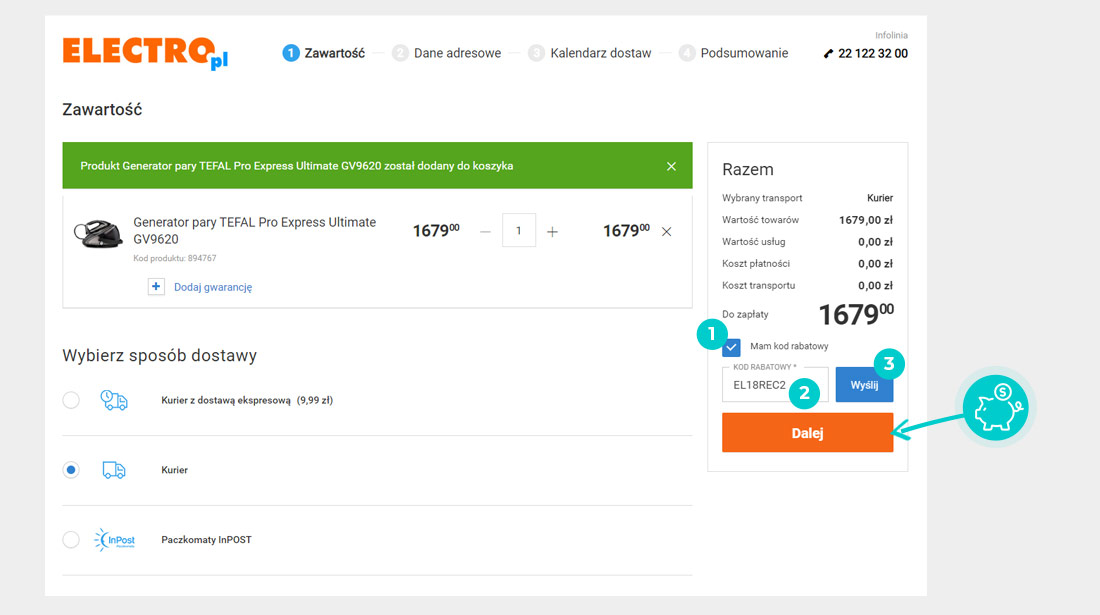Remove the TEFAL steam generator from the cart
Viewport: 1100px width, 615px height.
(x=666, y=231)
